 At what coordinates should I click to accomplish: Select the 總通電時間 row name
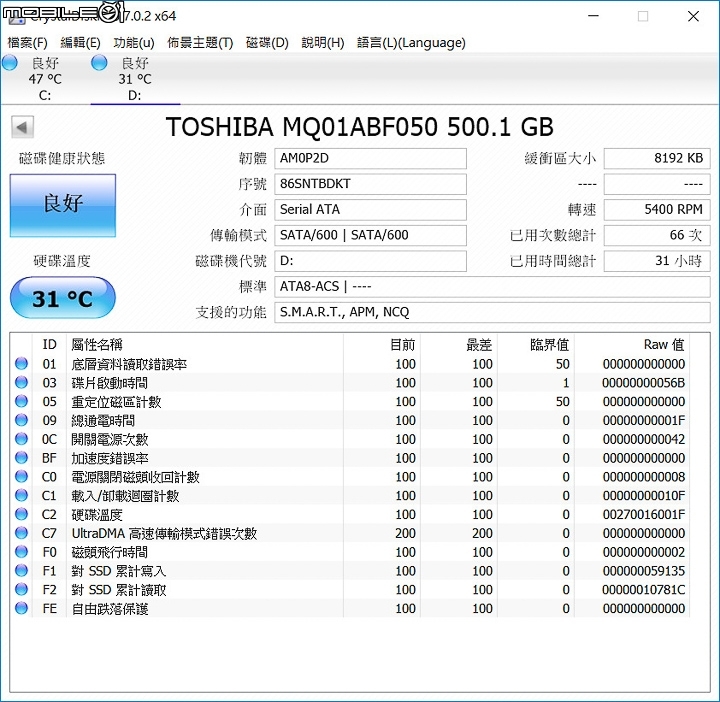103,421
